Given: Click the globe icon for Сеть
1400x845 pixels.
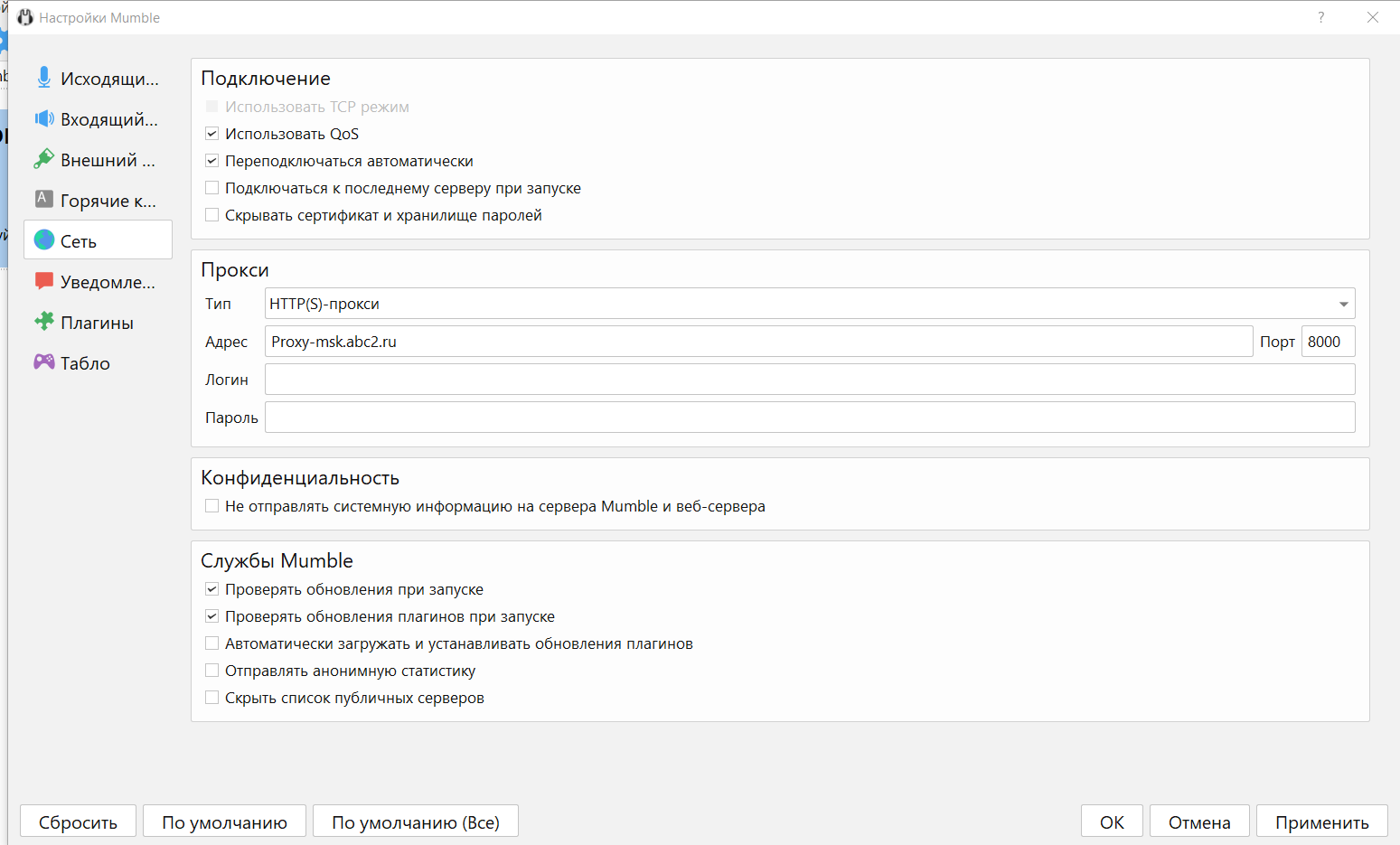Looking at the screenshot, I should tap(44, 239).
